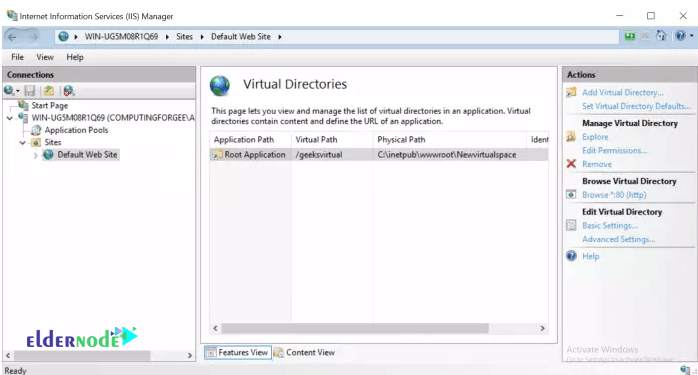Open the Advanced Settings link
The height and width of the screenshot is (375, 698).
(x=618, y=239)
